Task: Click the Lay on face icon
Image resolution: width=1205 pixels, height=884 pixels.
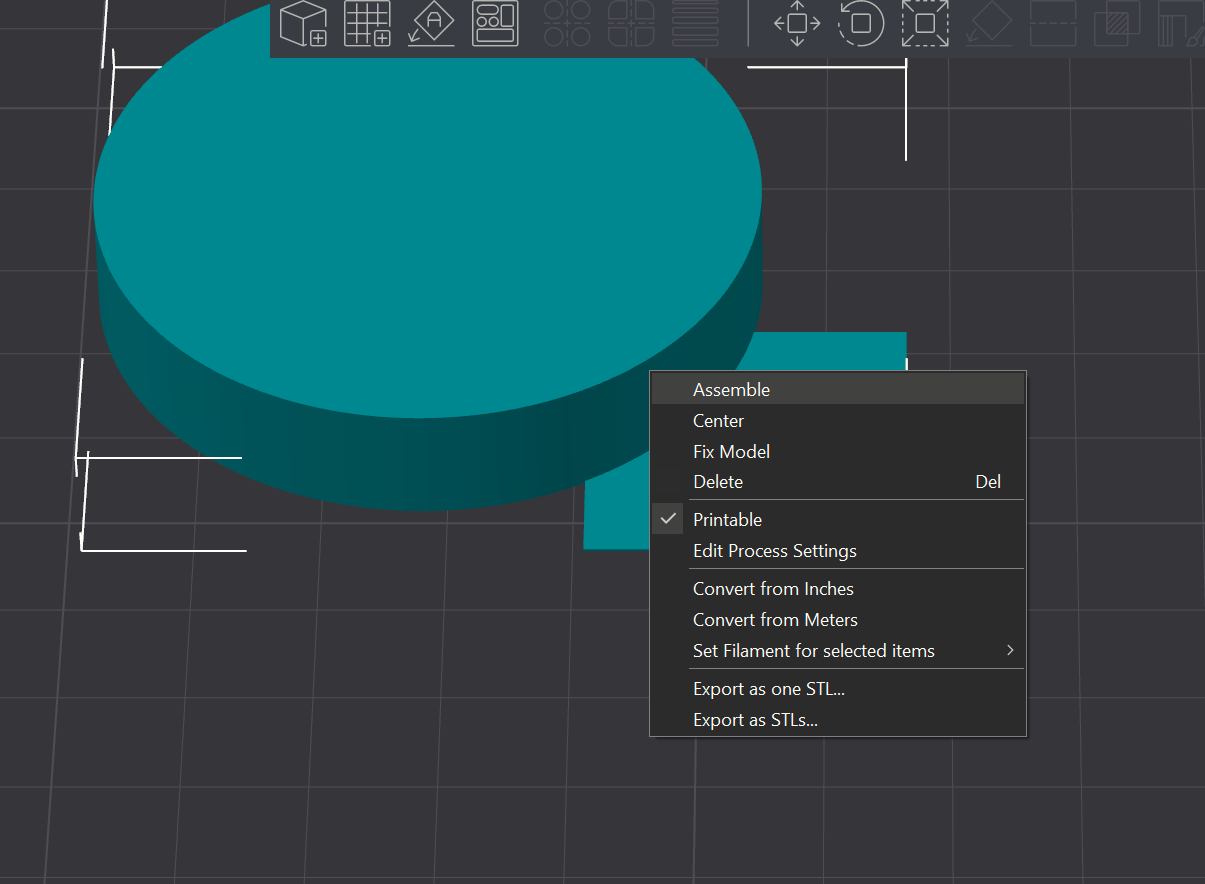Action: 989,23
